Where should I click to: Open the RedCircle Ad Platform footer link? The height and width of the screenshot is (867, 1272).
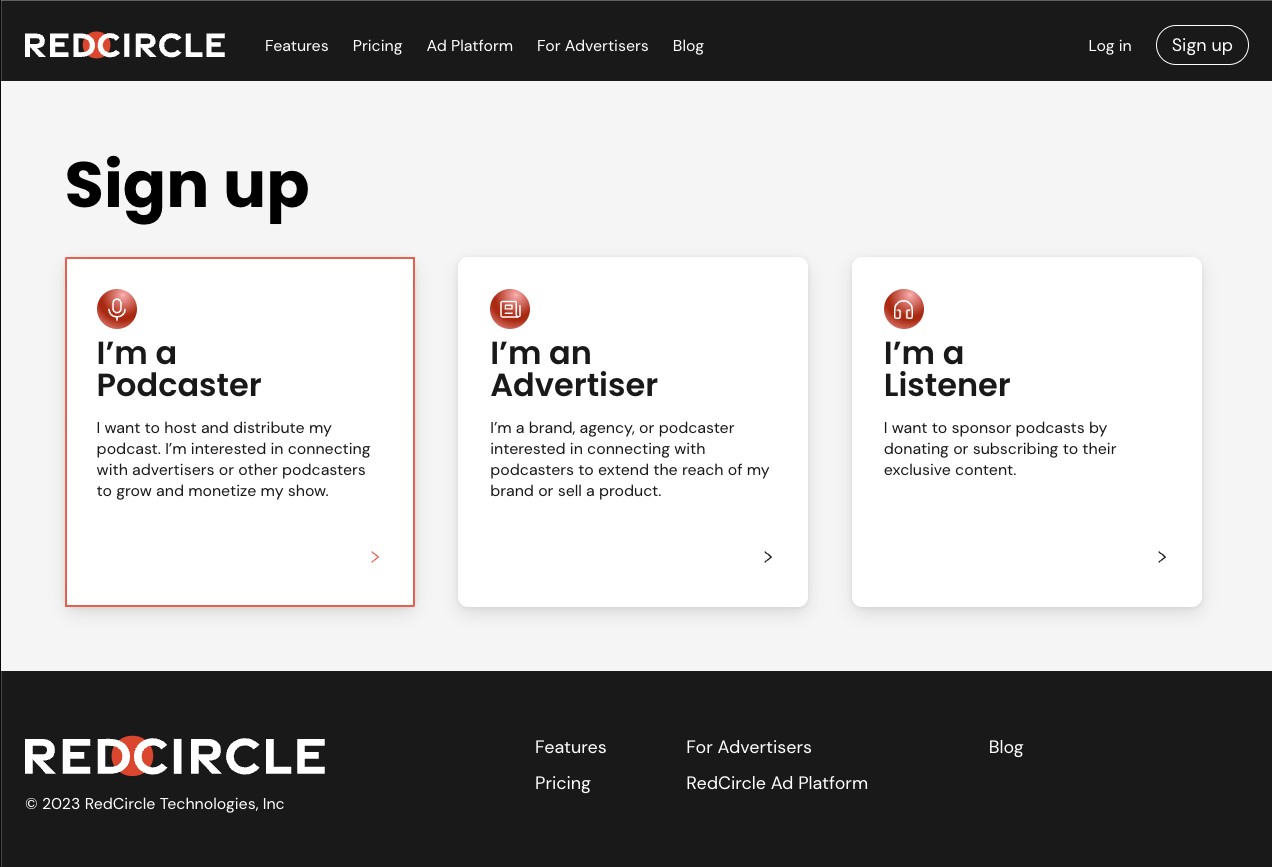click(777, 783)
